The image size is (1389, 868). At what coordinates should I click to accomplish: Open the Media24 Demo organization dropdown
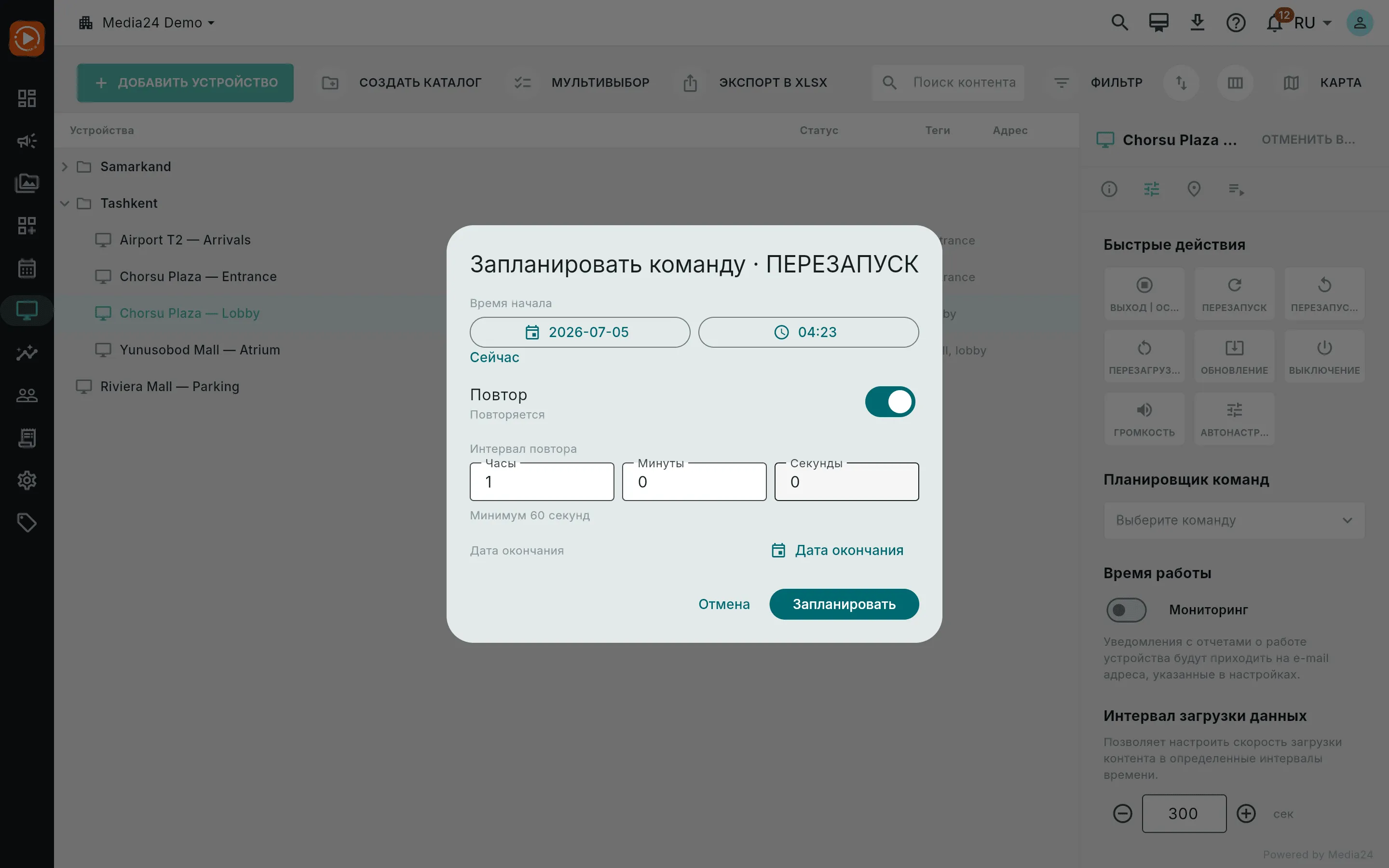tap(148, 23)
